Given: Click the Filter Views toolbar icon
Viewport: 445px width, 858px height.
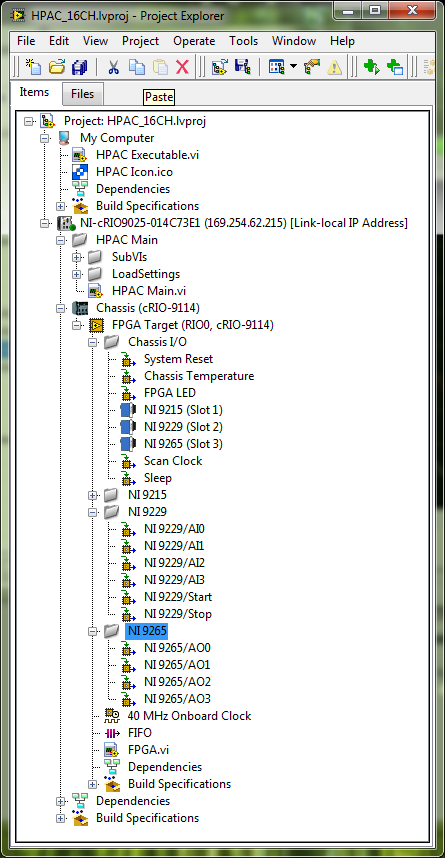Looking at the screenshot, I should 277,68.
